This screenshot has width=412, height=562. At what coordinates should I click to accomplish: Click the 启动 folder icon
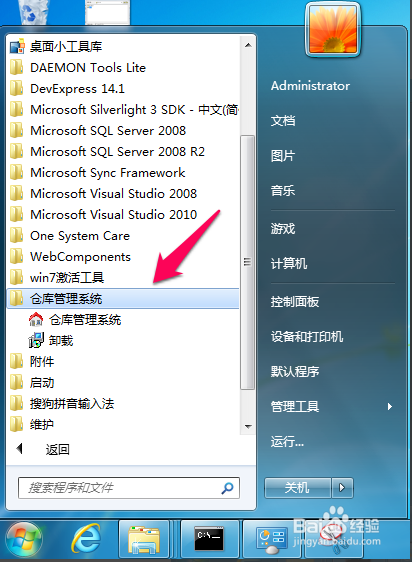[16, 382]
